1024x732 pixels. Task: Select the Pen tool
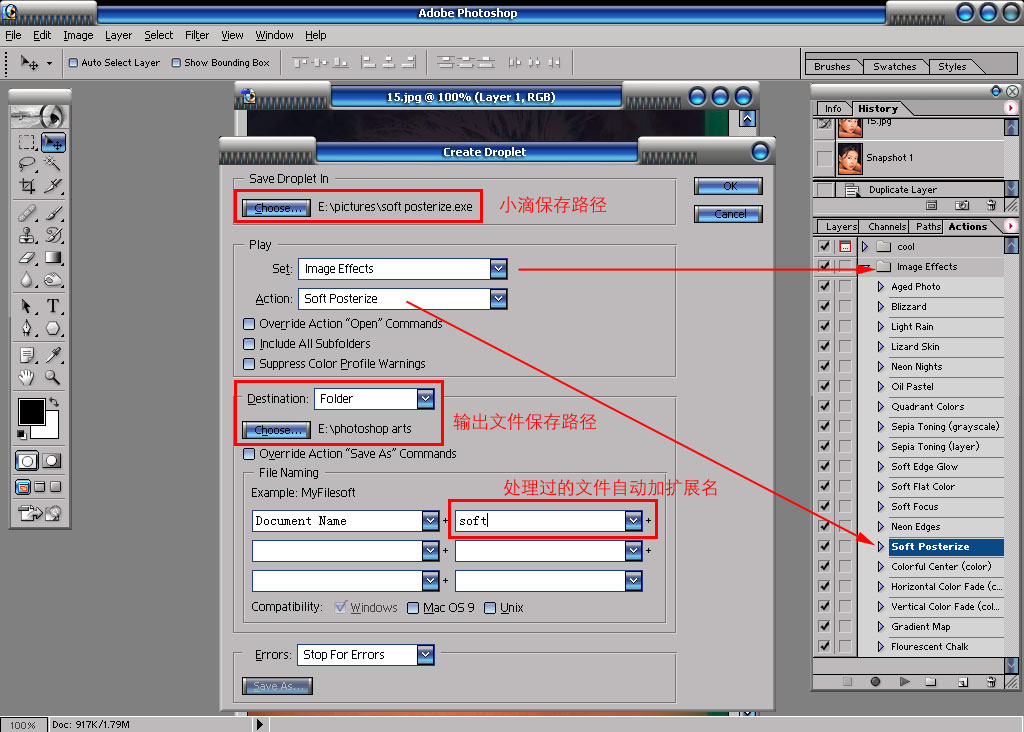point(27,328)
